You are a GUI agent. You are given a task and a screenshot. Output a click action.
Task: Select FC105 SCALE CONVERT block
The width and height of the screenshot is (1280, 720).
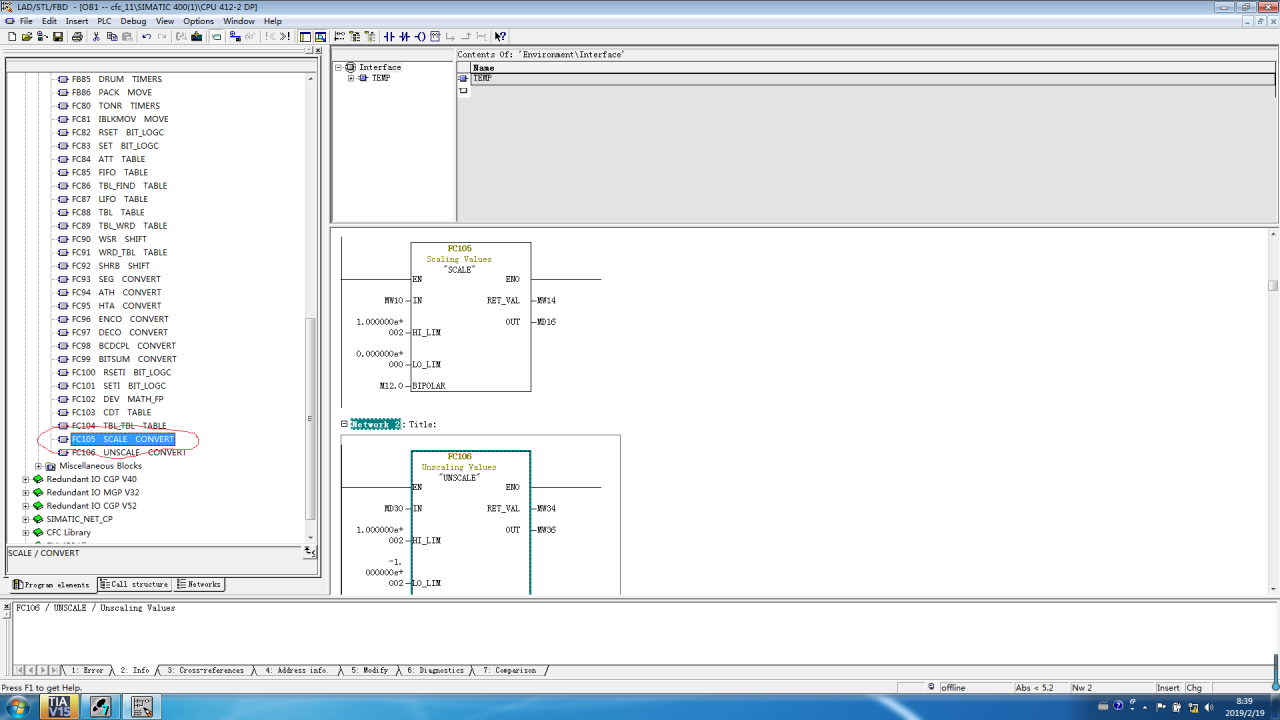point(123,439)
